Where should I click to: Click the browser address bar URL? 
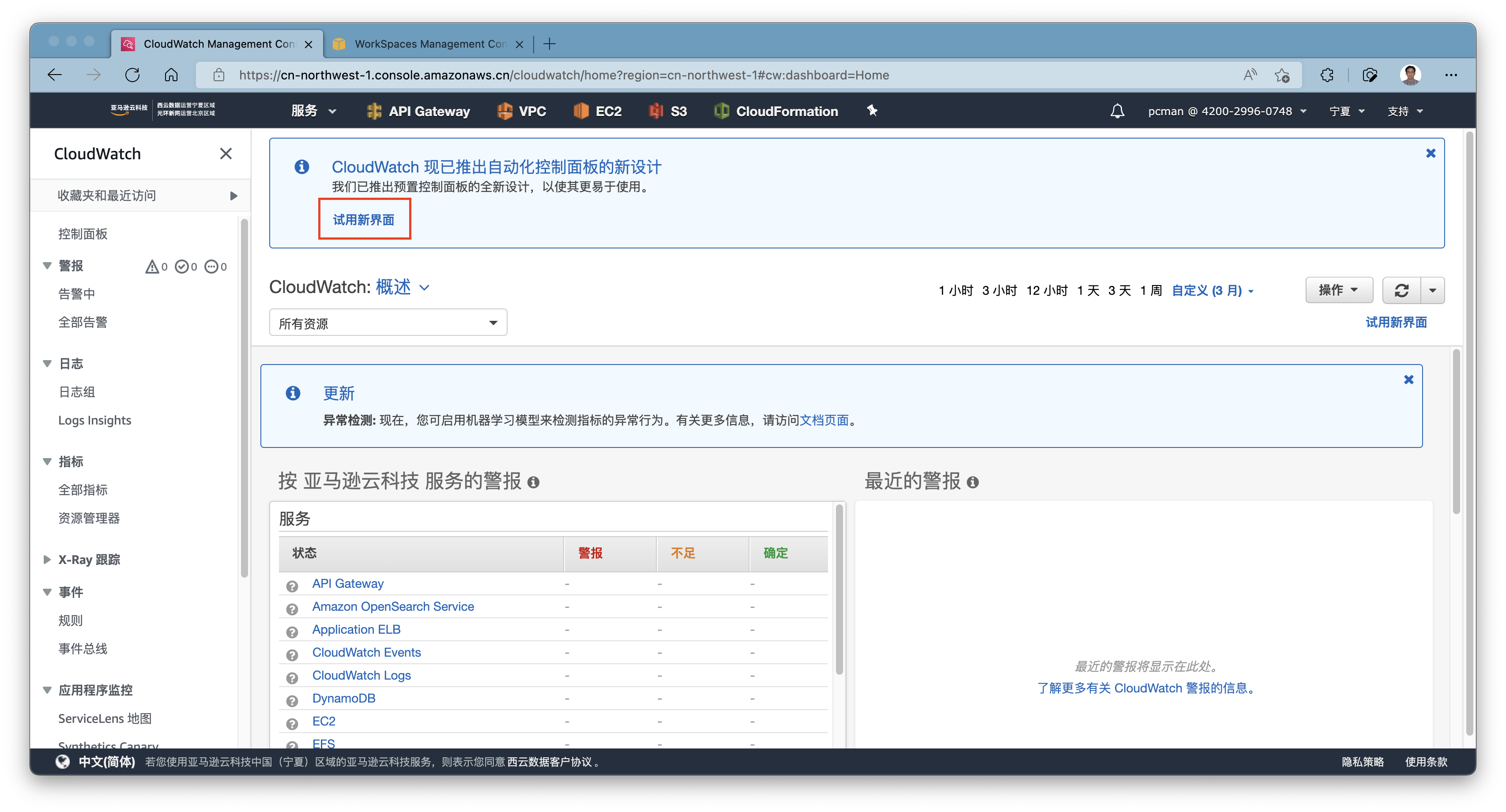564,75
